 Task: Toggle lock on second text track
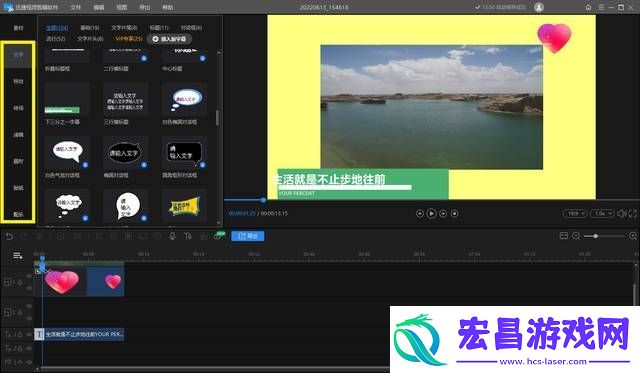(x=20, y=349)
